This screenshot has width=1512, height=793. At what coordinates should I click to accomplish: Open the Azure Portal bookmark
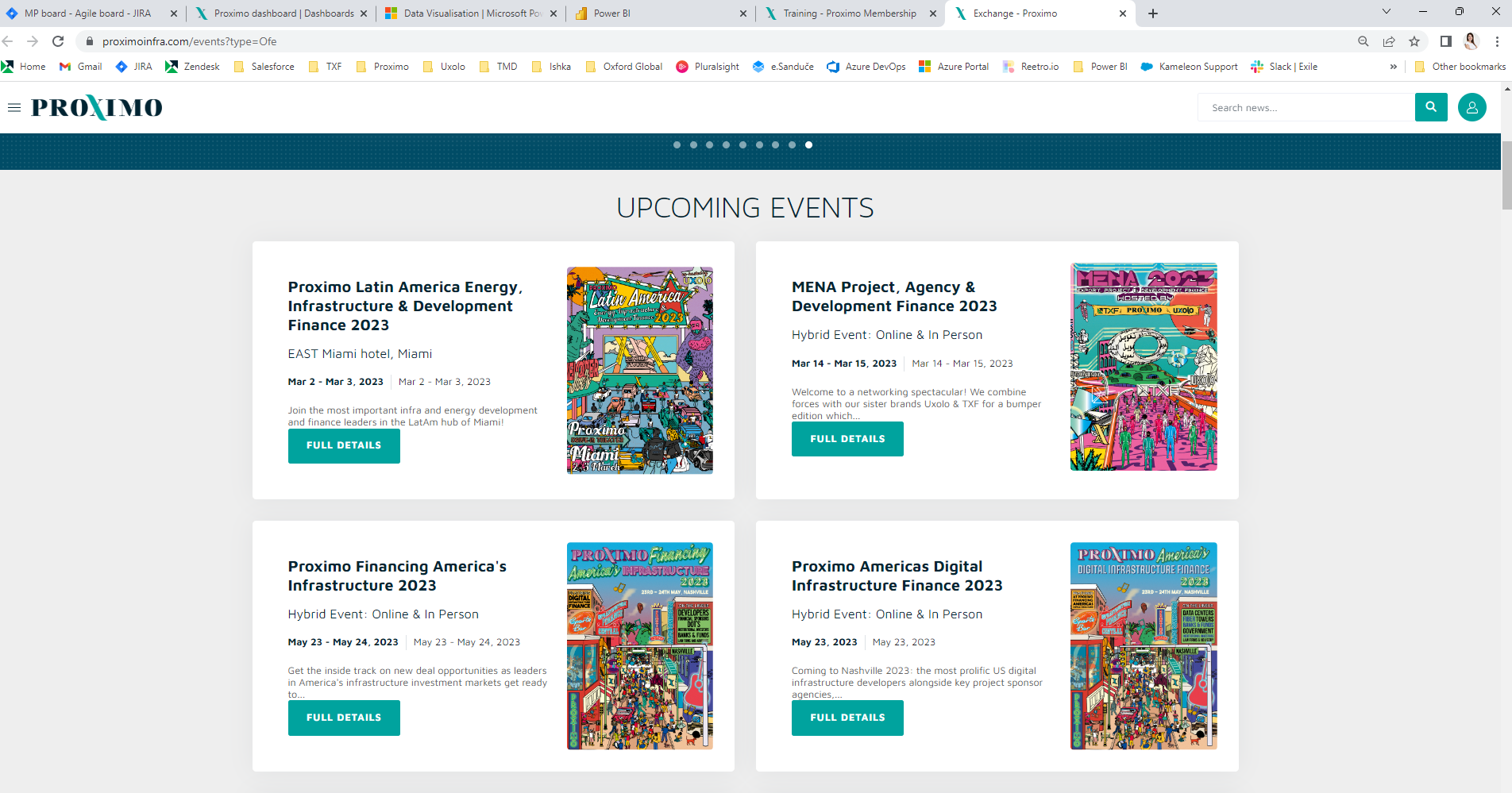click(954, 67)
